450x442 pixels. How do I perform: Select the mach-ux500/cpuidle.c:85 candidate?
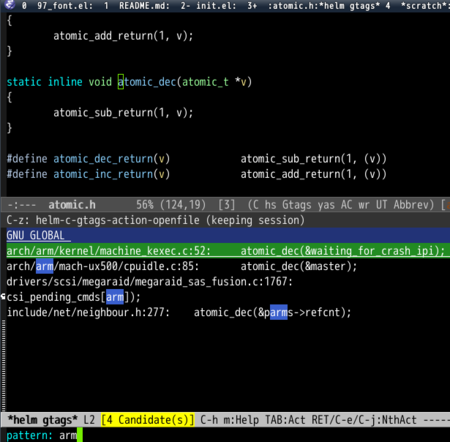pos(182,266)
